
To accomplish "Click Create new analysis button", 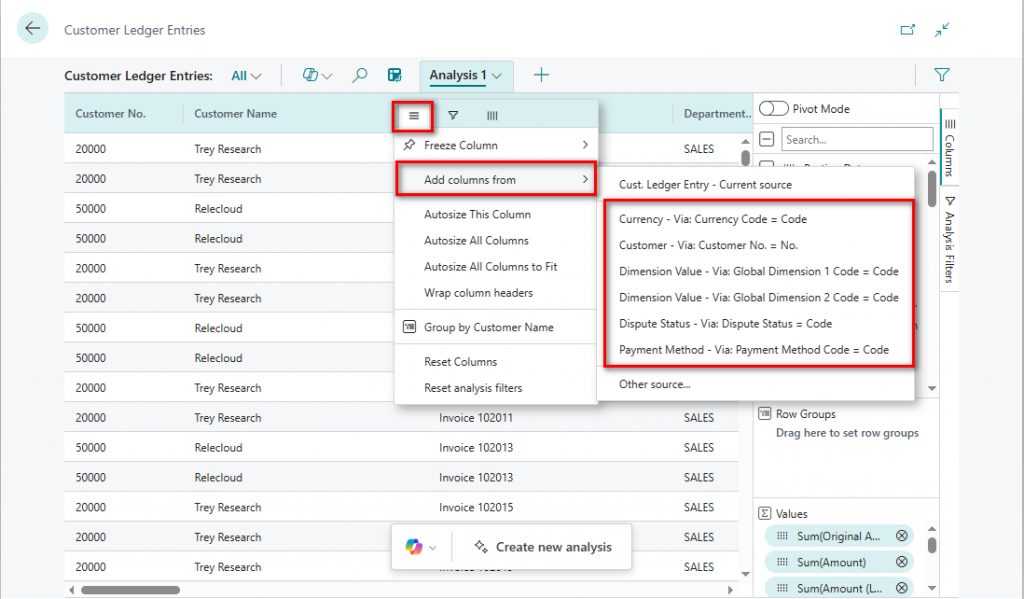I will (x=541, y=547).
